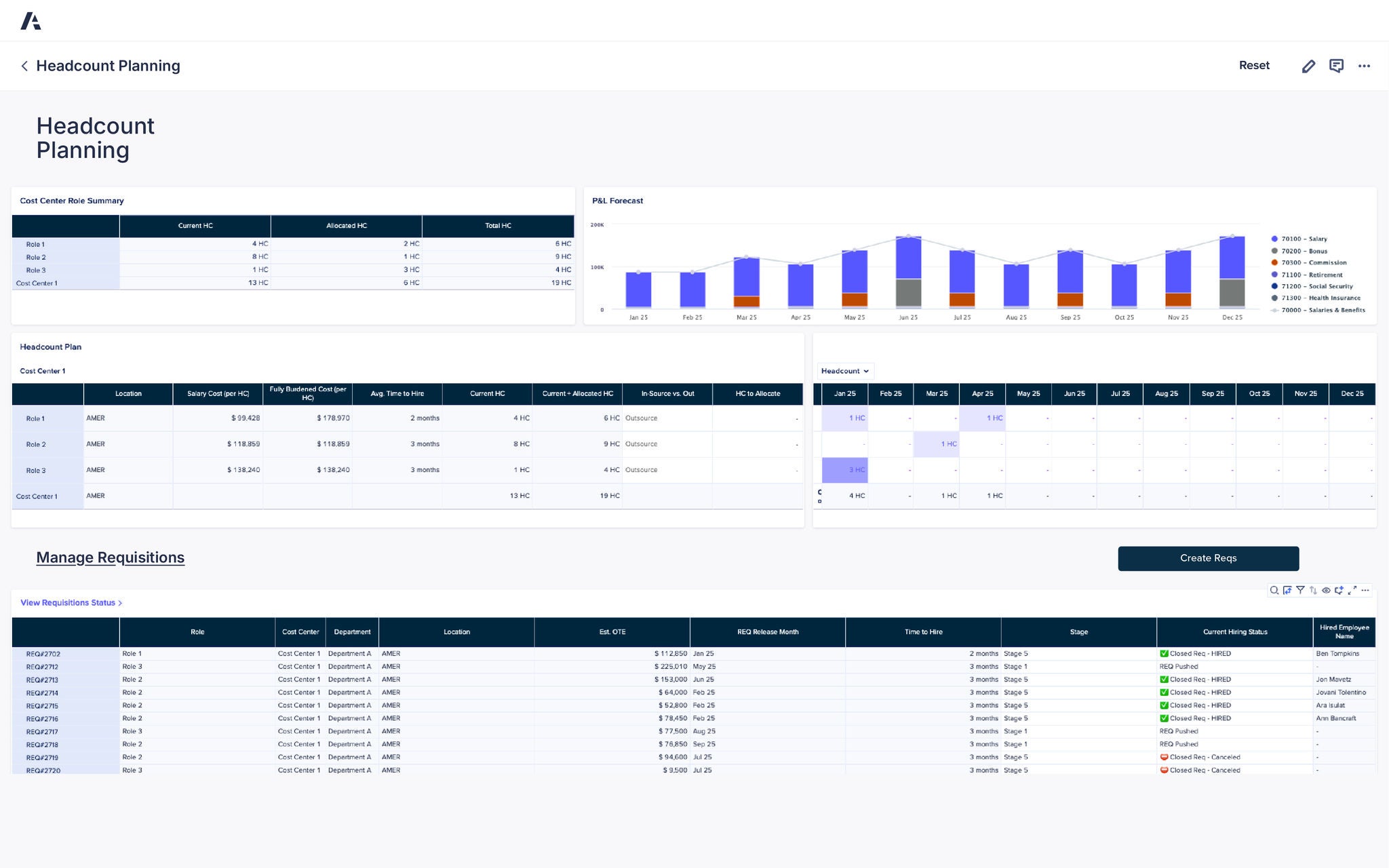Edit the page using the pencil icon
1389x868 pixels.
tap(1308, 65)
